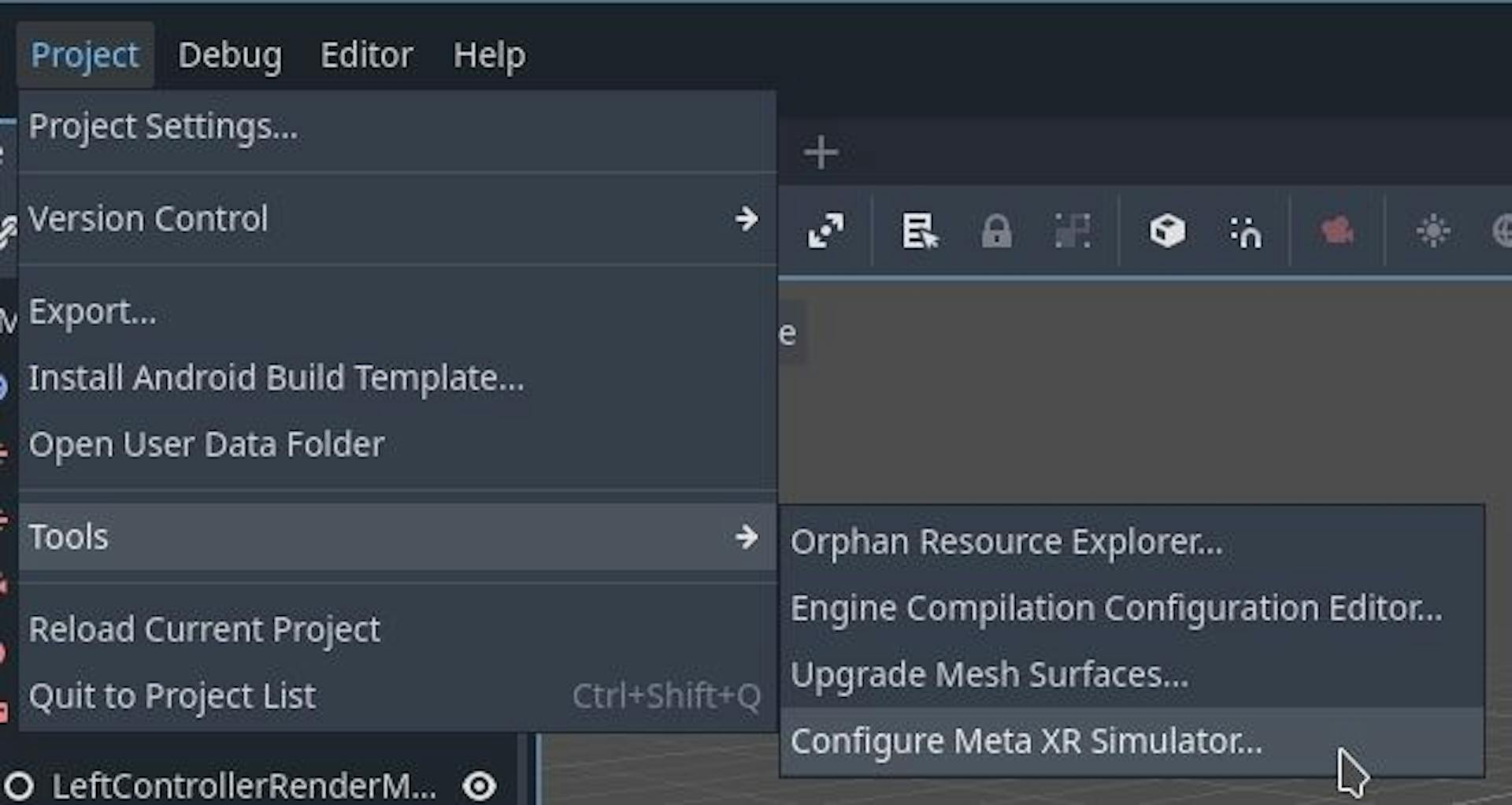Expand the Version Control submenu

(x=394, y=219)
